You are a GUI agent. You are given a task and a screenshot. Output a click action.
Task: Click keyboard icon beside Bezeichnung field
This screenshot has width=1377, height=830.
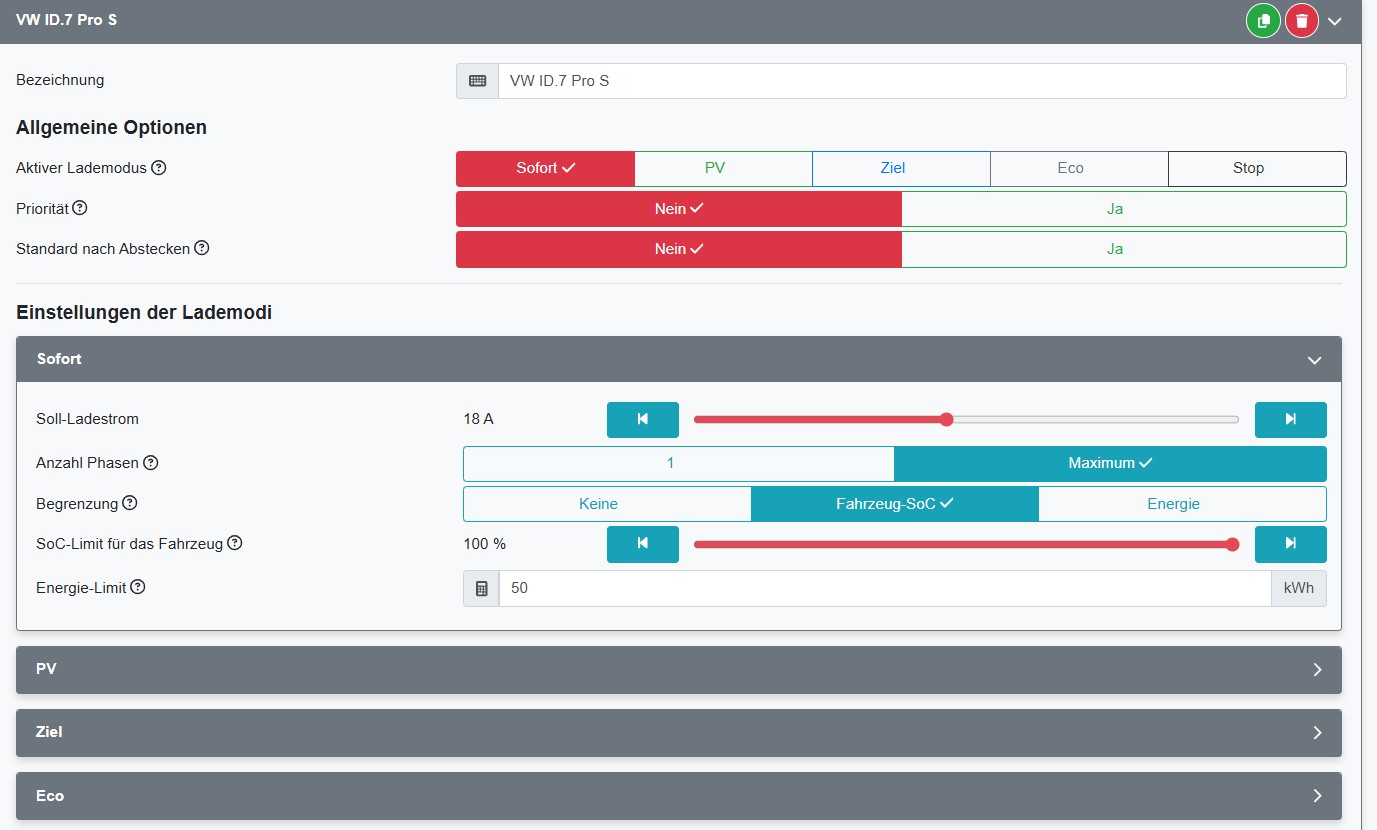(x=478, y=81)
